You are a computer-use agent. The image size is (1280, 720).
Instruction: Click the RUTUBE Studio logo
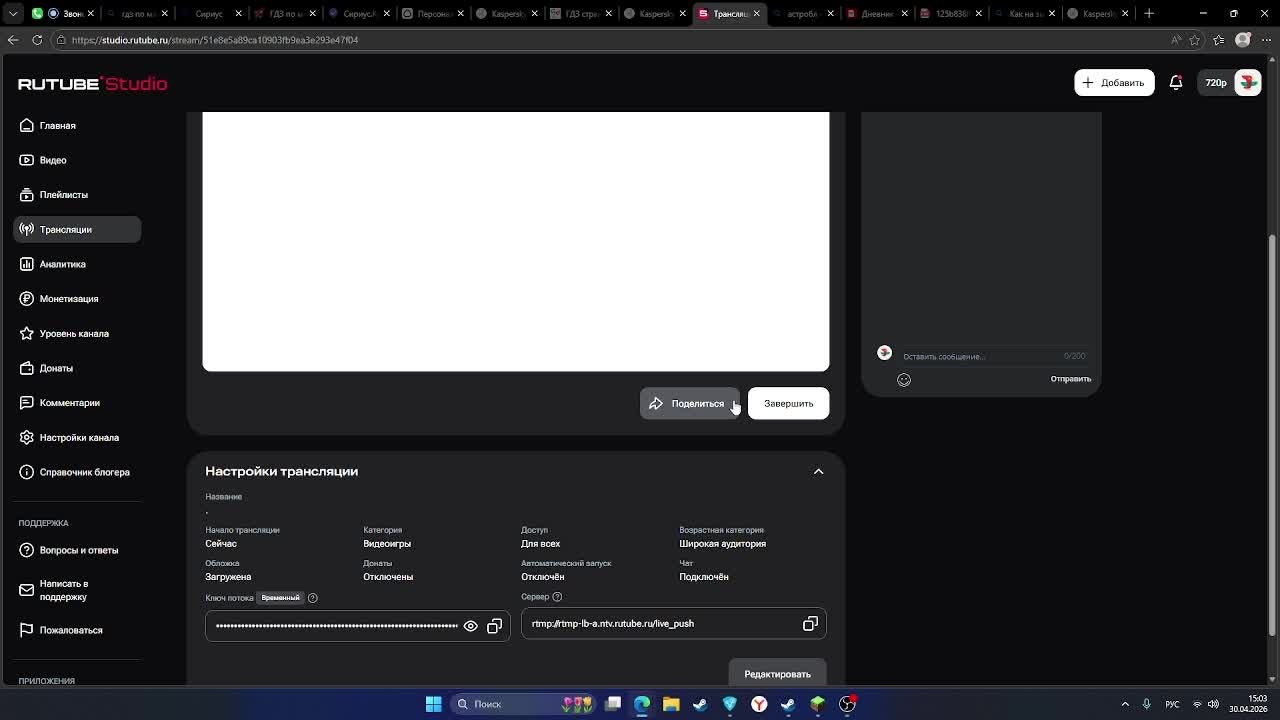click(x=92, y=84)
